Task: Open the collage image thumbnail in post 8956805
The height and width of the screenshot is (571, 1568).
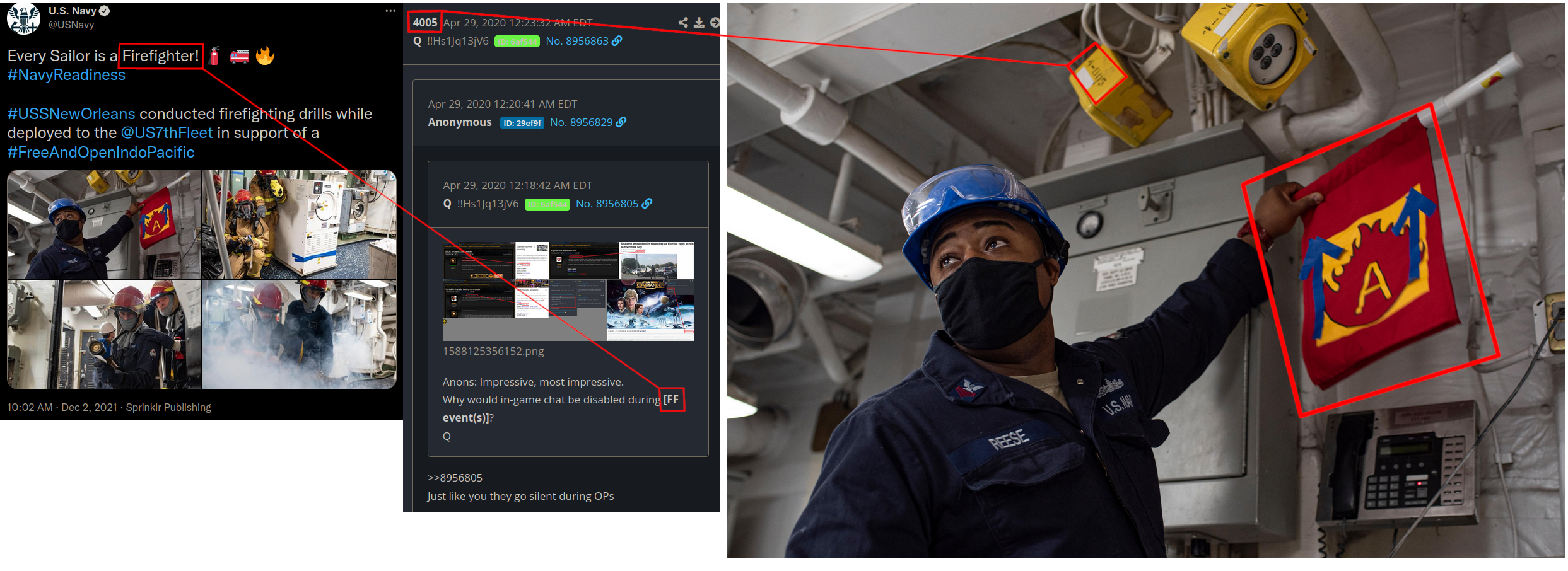Action: point(568,291)
